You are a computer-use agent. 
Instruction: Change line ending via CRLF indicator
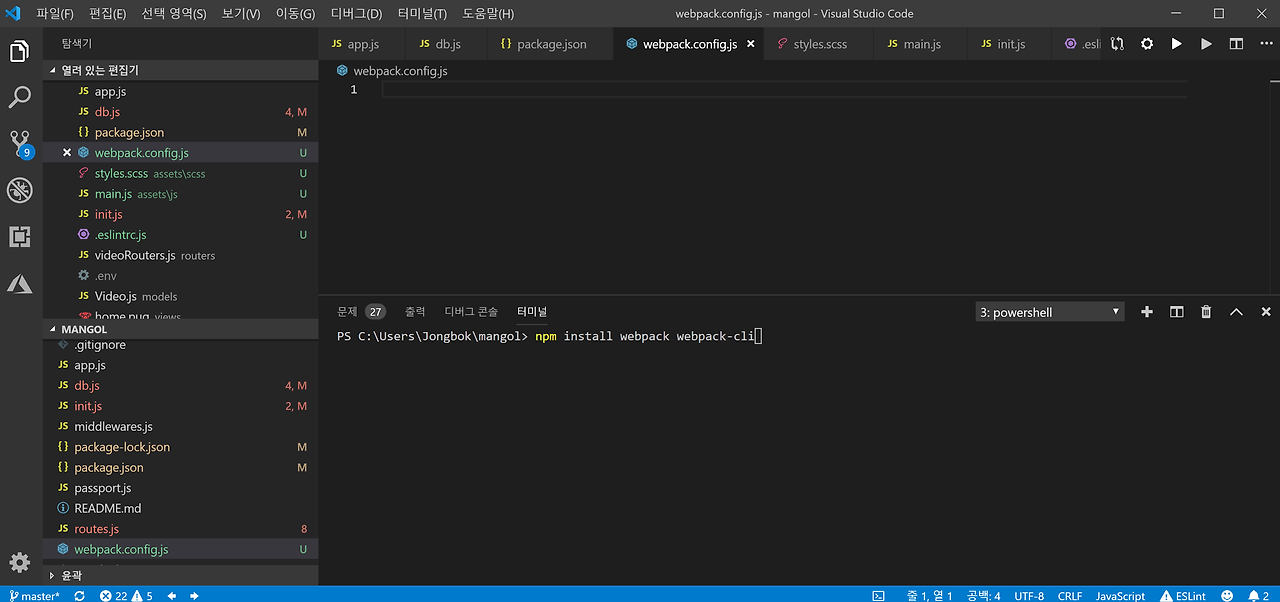(1070, 596)
